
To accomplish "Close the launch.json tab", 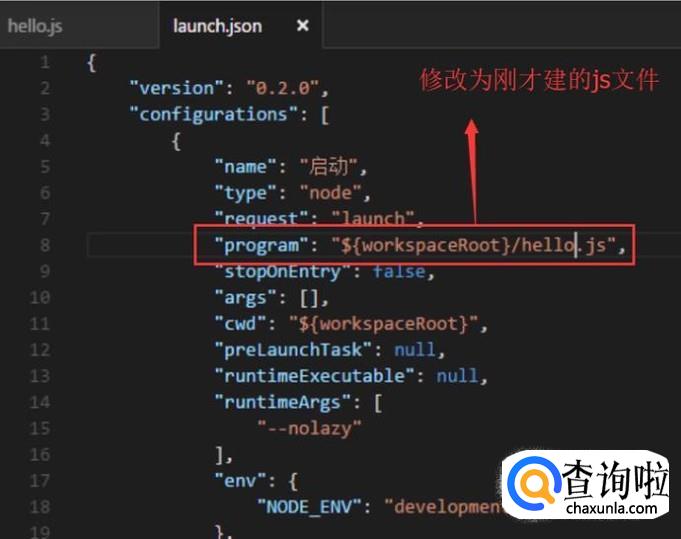I will pos(303,26).
